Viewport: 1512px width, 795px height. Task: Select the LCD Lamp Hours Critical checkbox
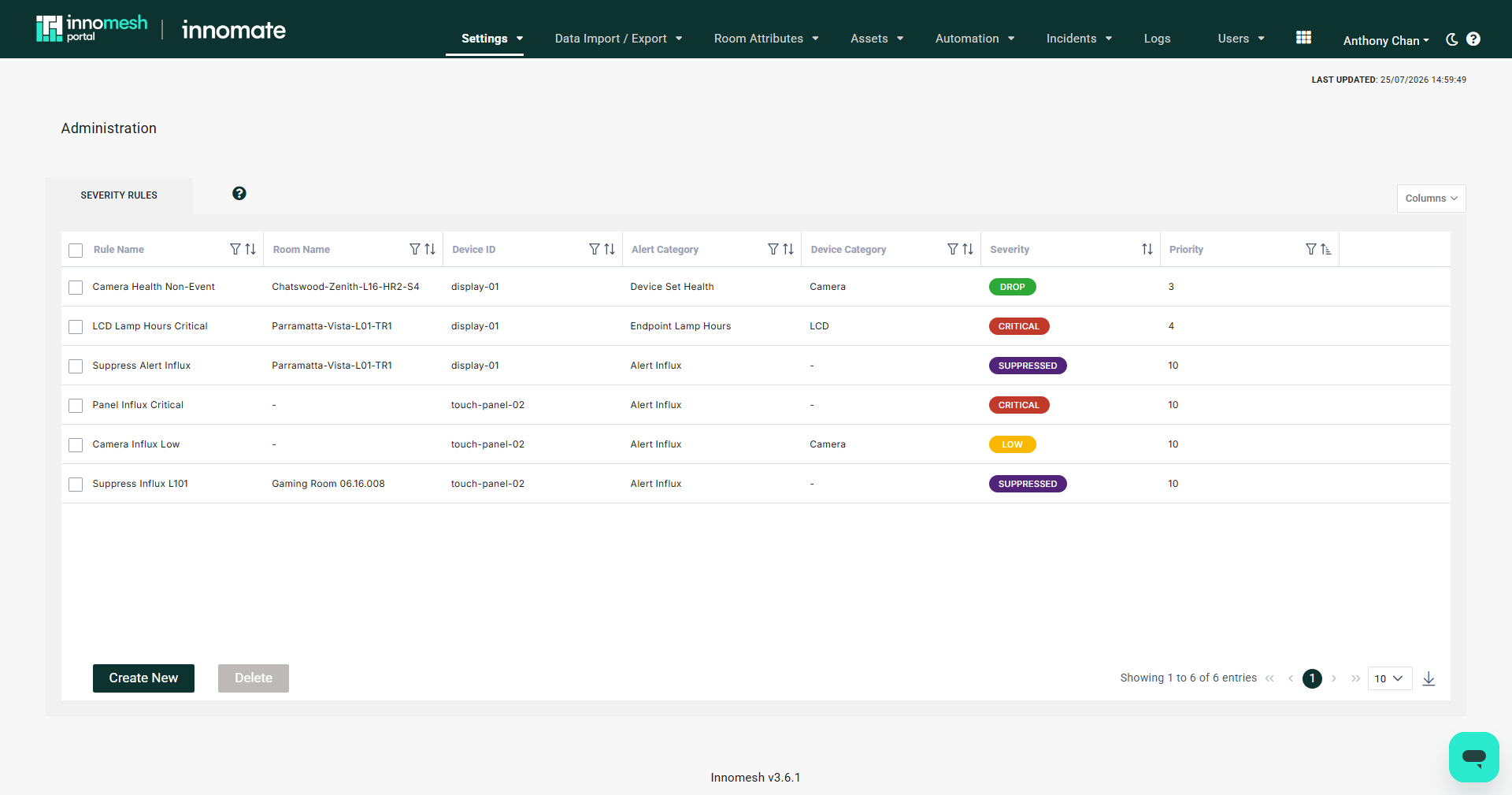(x=76, y=327)
